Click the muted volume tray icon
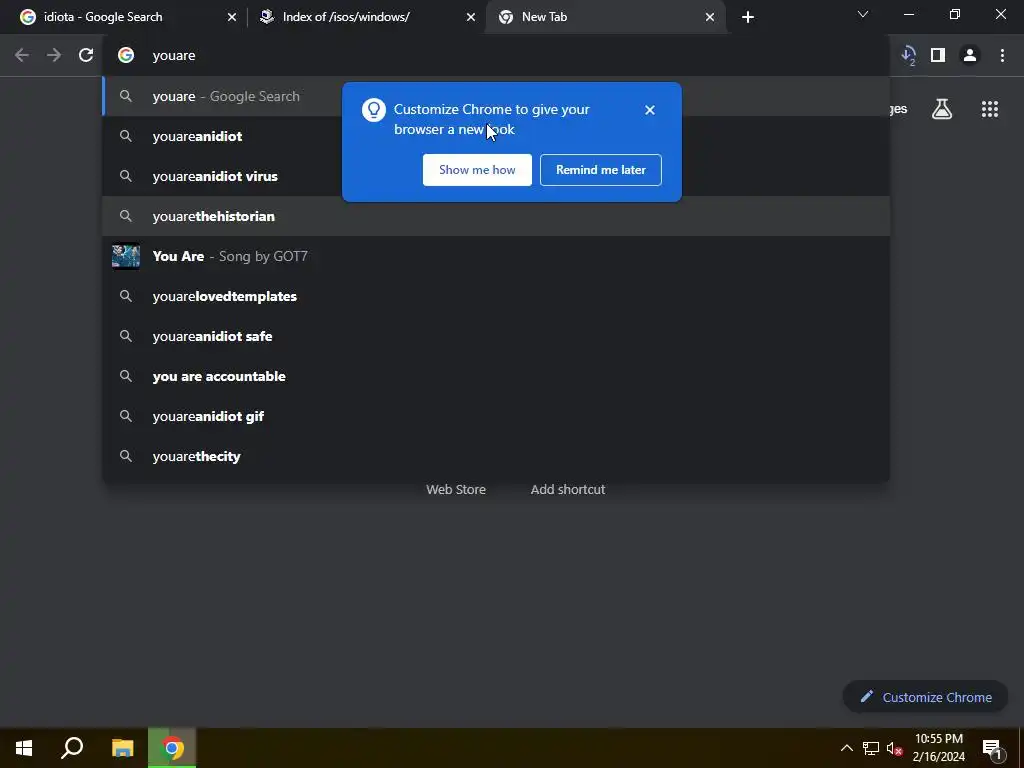The image size is (1024, 768). click(895, 748)
